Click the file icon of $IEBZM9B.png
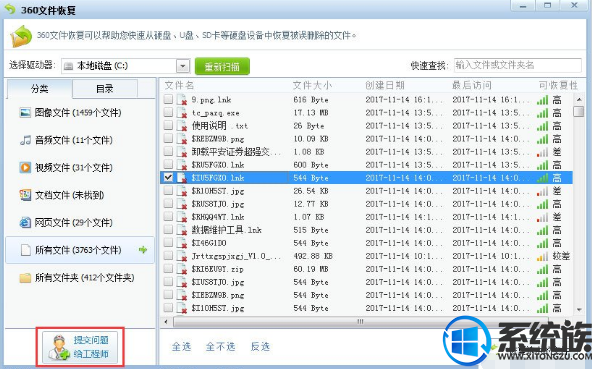This screenshot has height=369, width=592. coord(182,295)
